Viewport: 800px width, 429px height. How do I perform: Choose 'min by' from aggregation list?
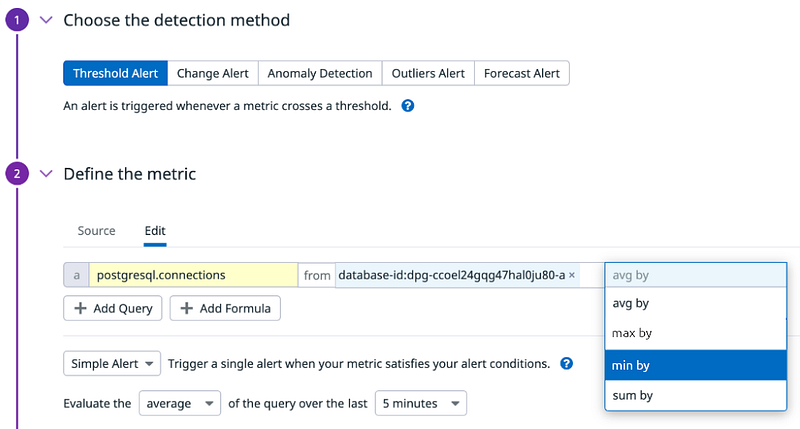click(695, 365)
